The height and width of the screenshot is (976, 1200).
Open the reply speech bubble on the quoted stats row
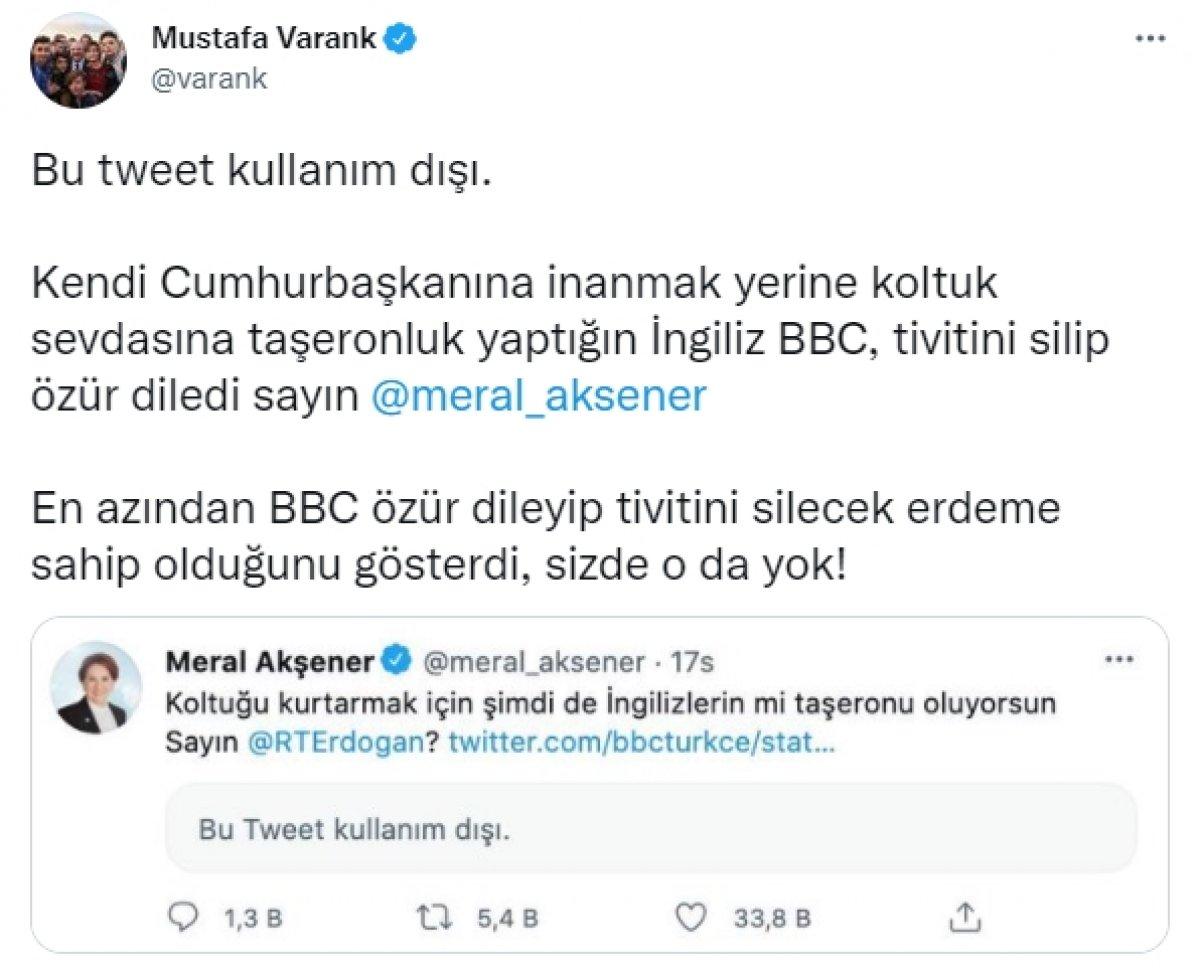[183, 912]
